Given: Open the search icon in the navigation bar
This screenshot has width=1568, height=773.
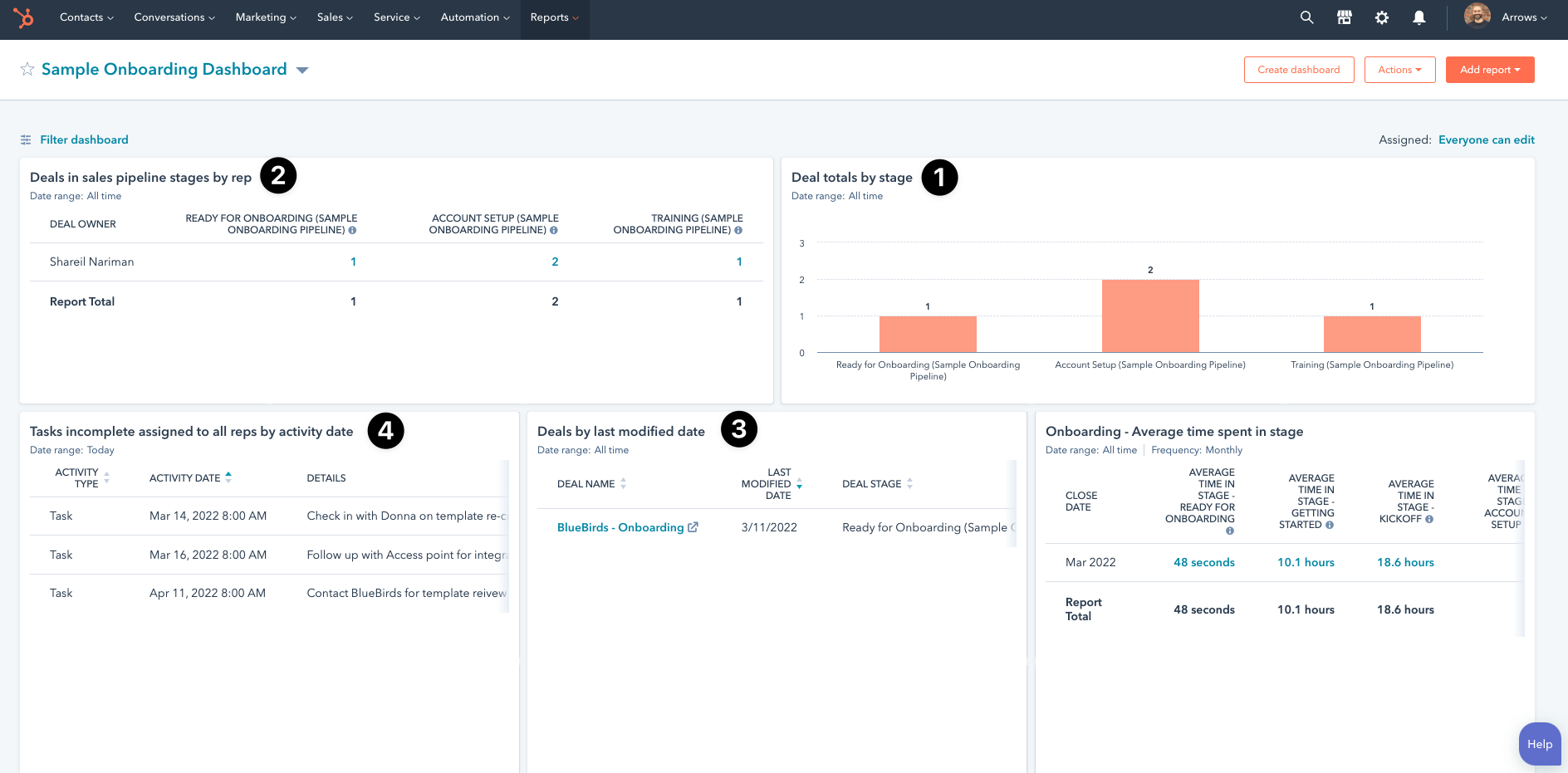Looking at the screenshot, I should [x=1306, y=17].
